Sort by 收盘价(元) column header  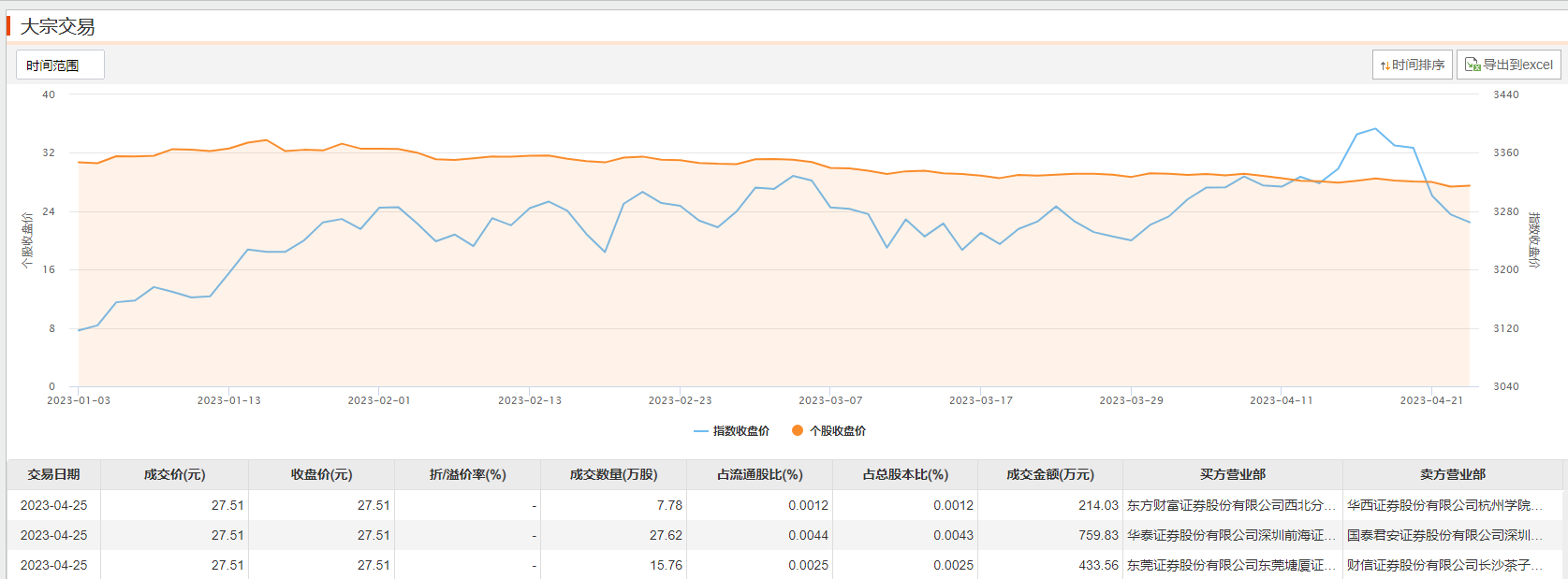tap(321, 474)
